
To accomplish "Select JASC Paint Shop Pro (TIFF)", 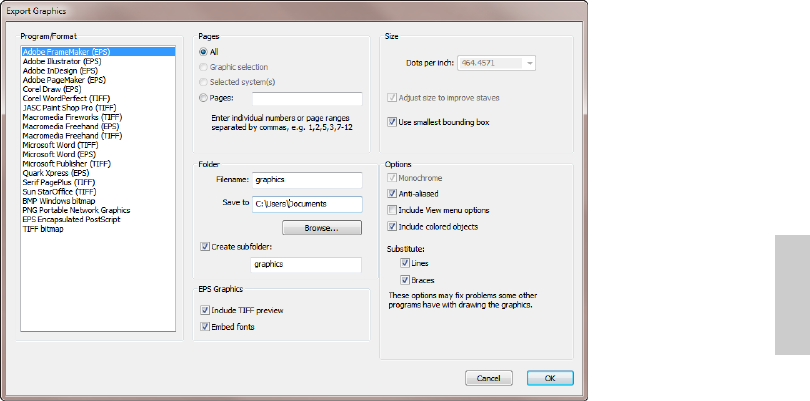I will (98, 107).
